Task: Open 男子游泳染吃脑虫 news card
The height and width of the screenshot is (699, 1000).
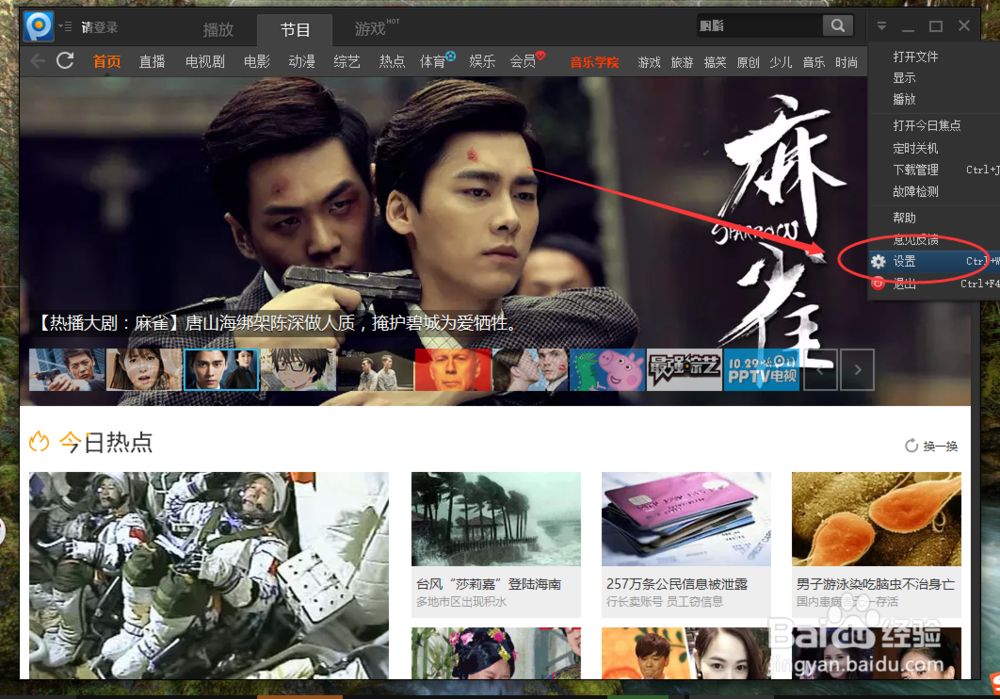Action: coord(876,545)
